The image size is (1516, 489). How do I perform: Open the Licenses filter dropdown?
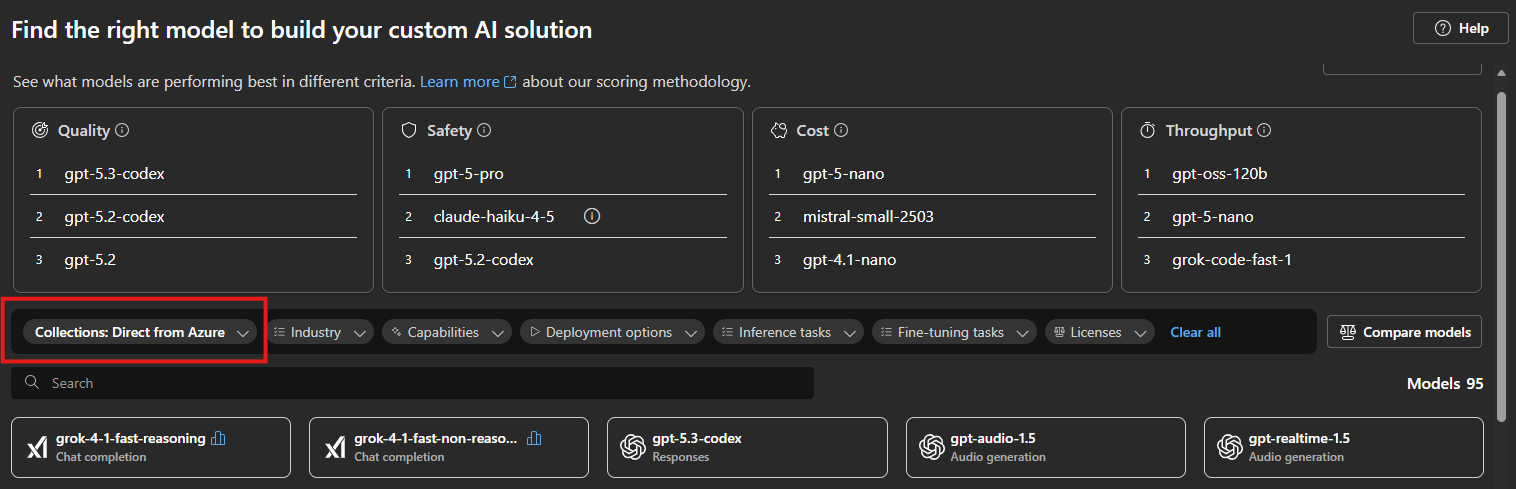click(x=1100, y=332)
